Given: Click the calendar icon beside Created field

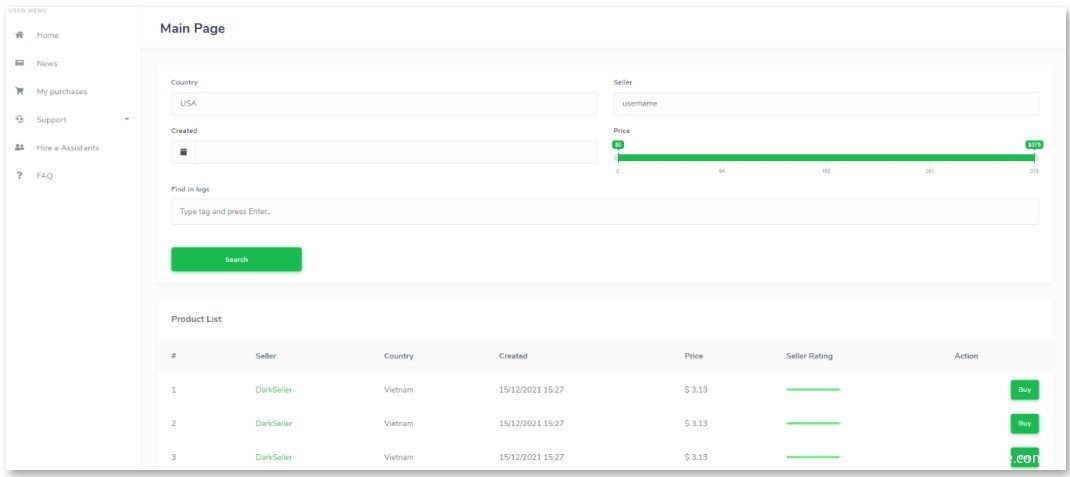Looking at the screenshot, I should pyautogui.click(x=183, y=152).
